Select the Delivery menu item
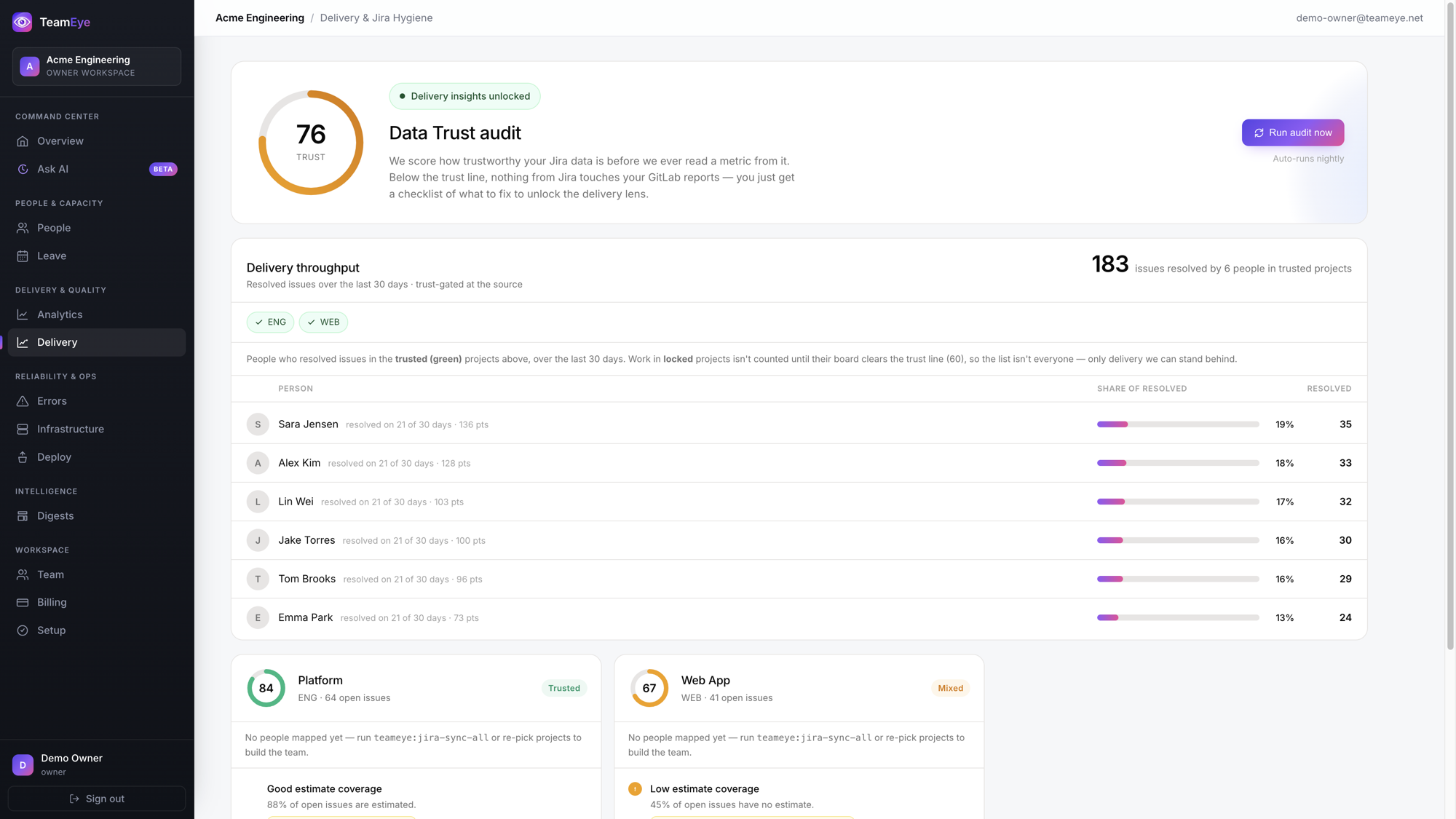 (x=97, y=342)
